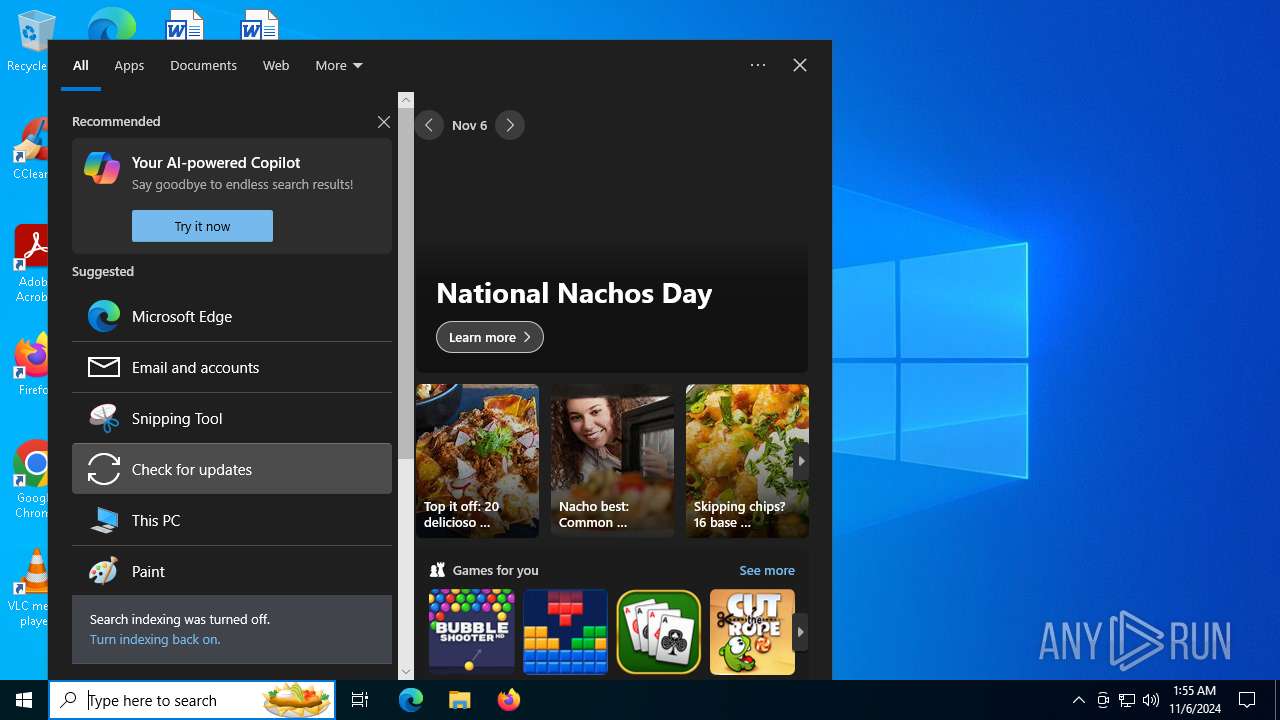The image size is (1280, 720).
Task: Open Firefox desktop shortcut
Action: (30, 365)
